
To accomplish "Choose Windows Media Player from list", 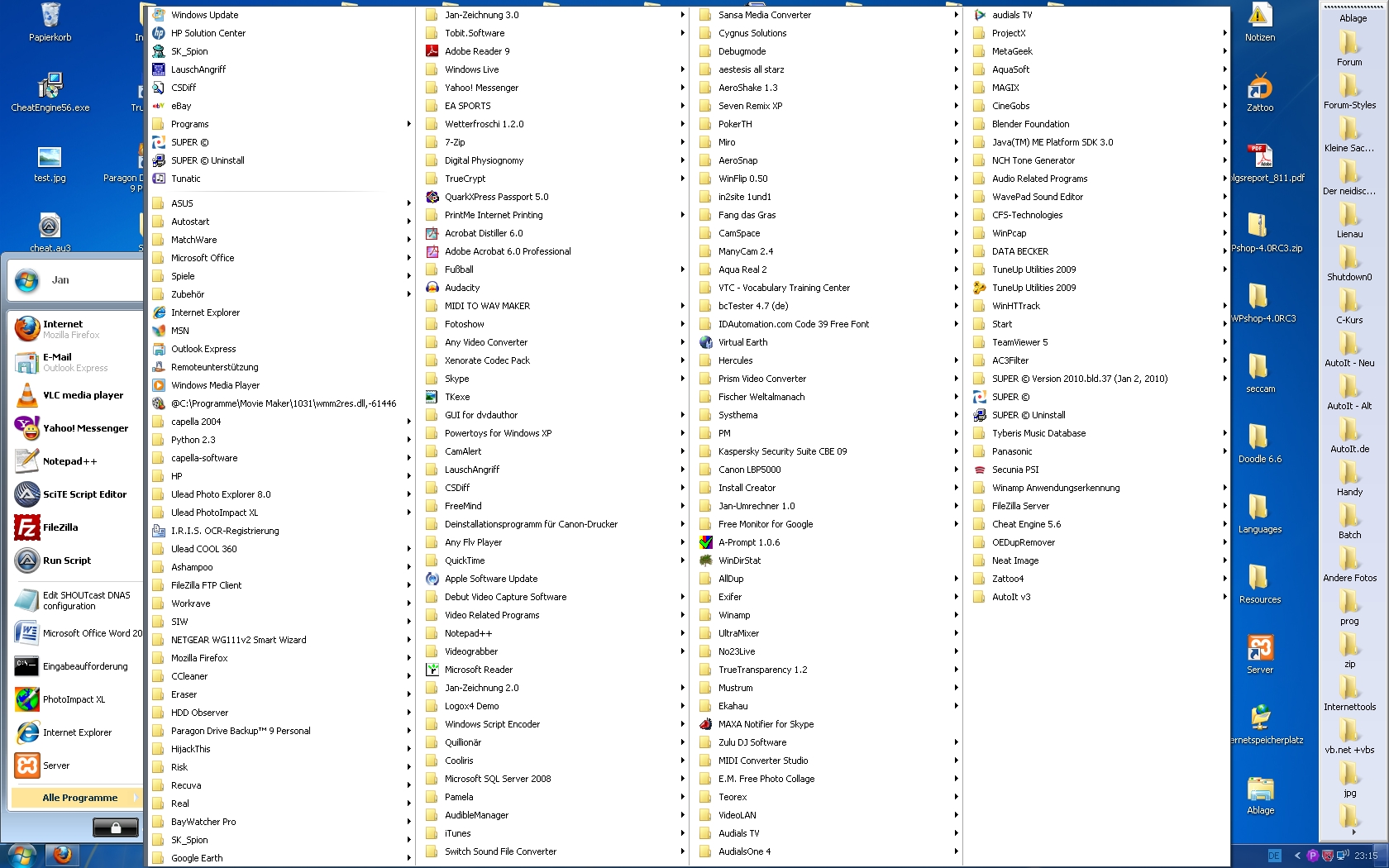I will (215, 385).
